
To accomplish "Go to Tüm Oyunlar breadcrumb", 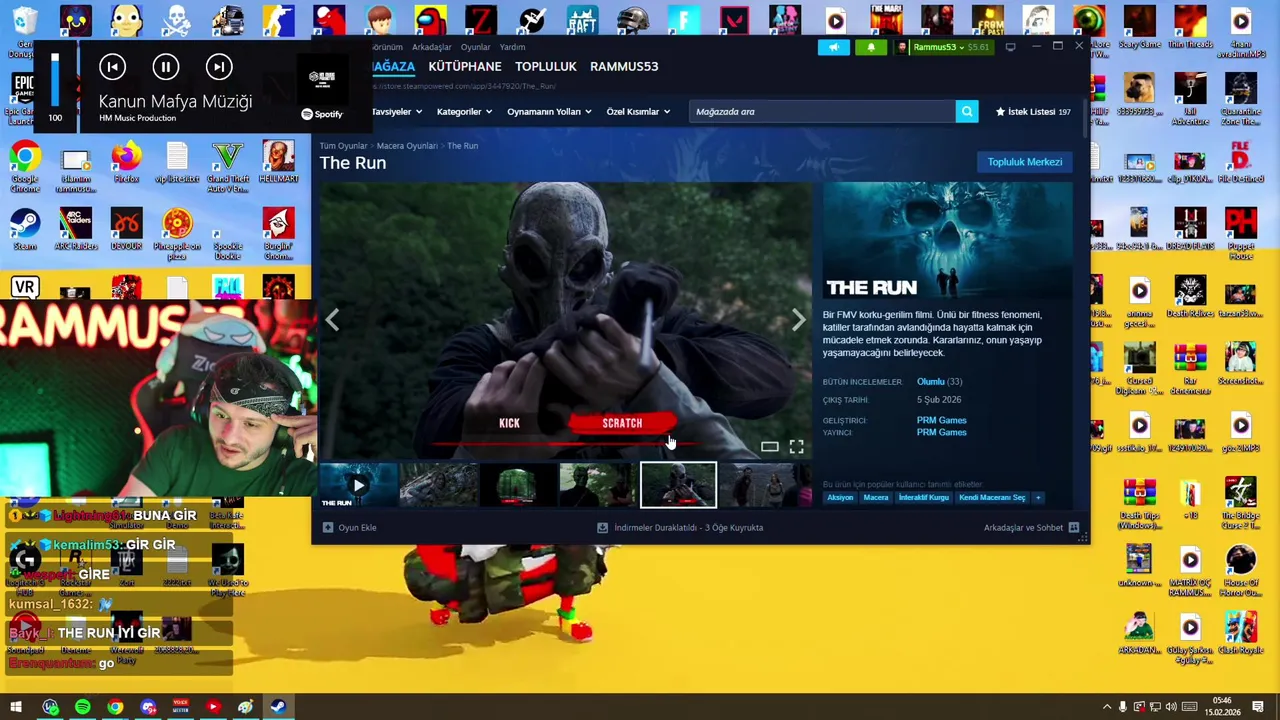I will [343, 146].
